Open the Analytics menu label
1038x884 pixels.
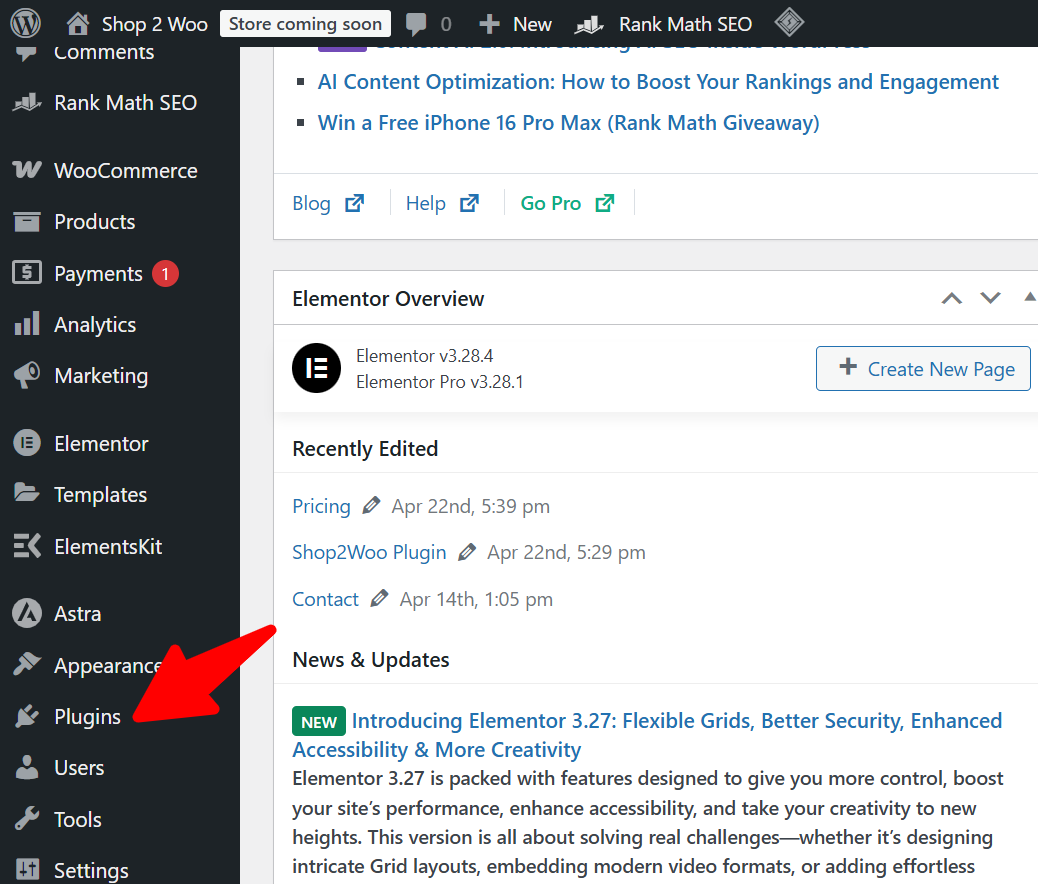tap(95, 325)
